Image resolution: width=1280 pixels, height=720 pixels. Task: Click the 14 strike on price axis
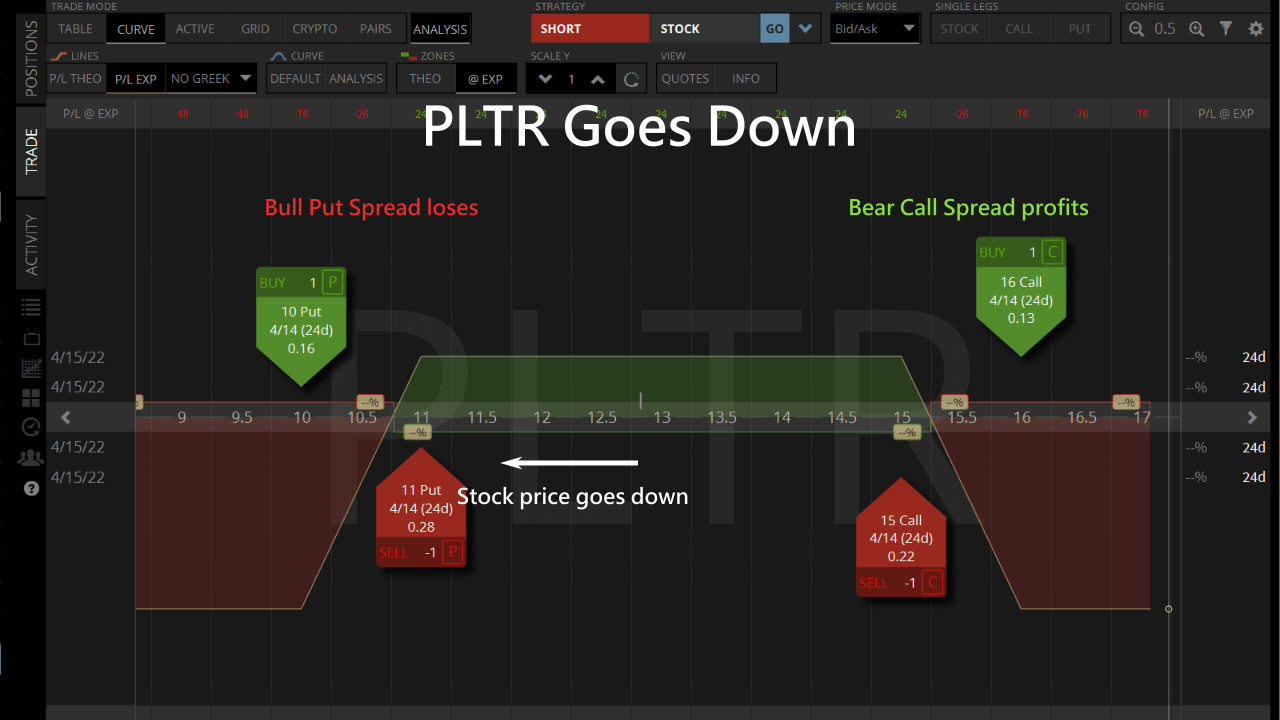[782, 417]
